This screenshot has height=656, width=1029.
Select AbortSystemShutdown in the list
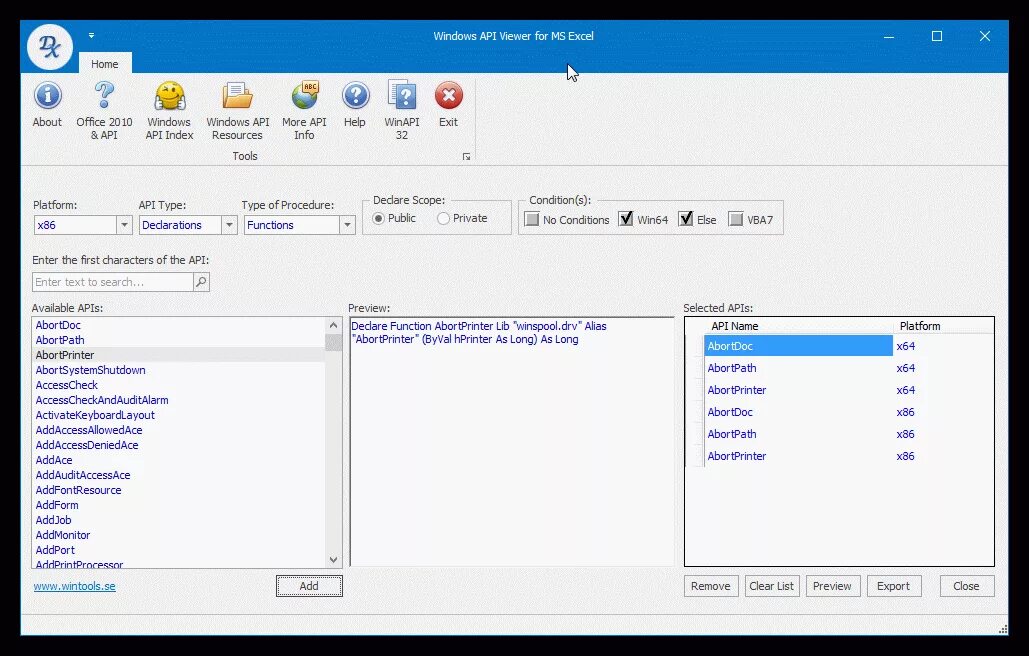tap(178, 371)
